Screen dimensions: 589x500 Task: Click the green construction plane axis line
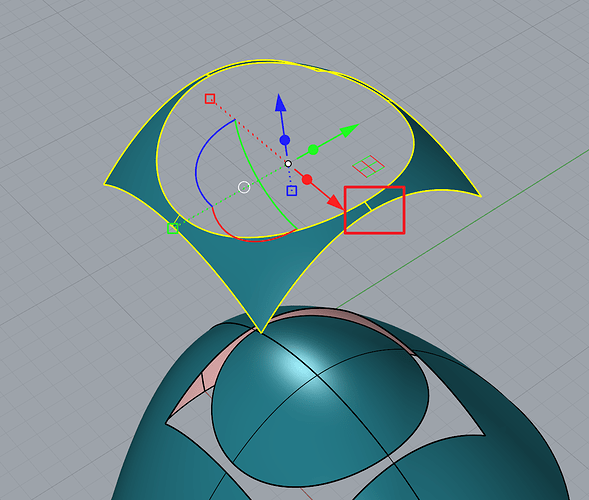(x=462, y=229)
